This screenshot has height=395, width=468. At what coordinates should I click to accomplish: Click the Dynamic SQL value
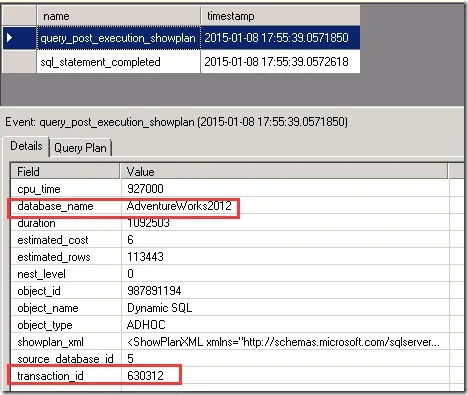[160, 308]
